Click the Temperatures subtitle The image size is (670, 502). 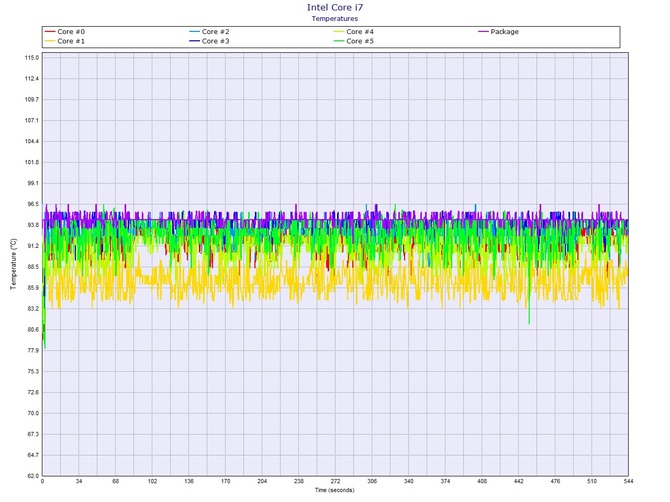pyautogui.click(x=335, y=18)
